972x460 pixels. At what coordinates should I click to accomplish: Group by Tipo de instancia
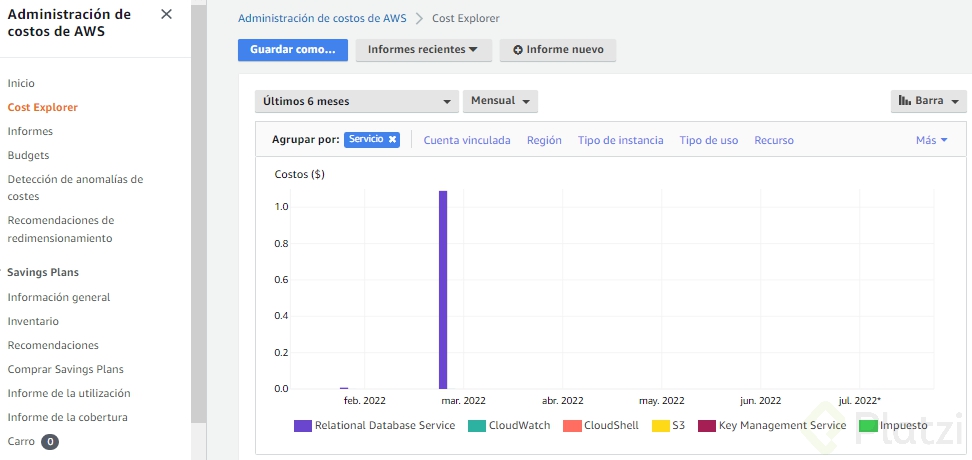(620, 140)
